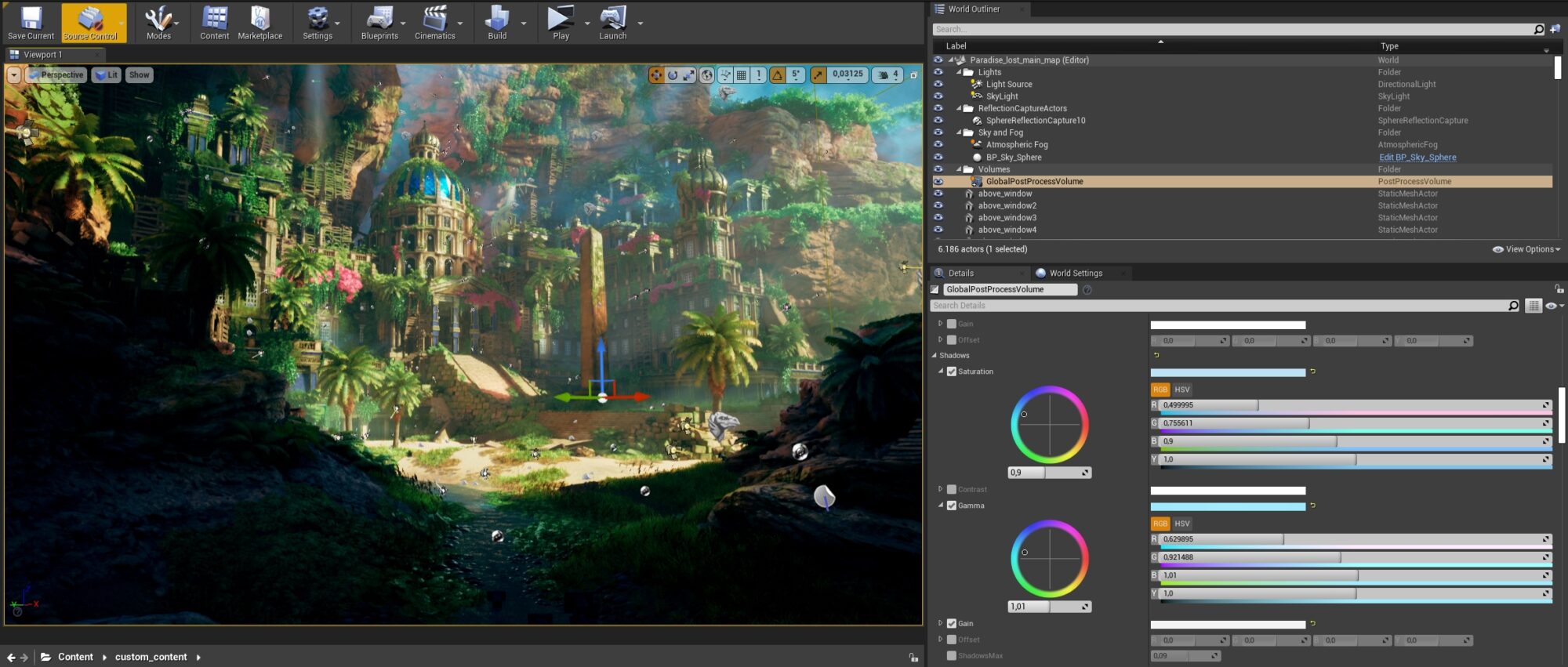Open the Perspective viewport dropdown
1568x667 pixels.
click(56, 75)
